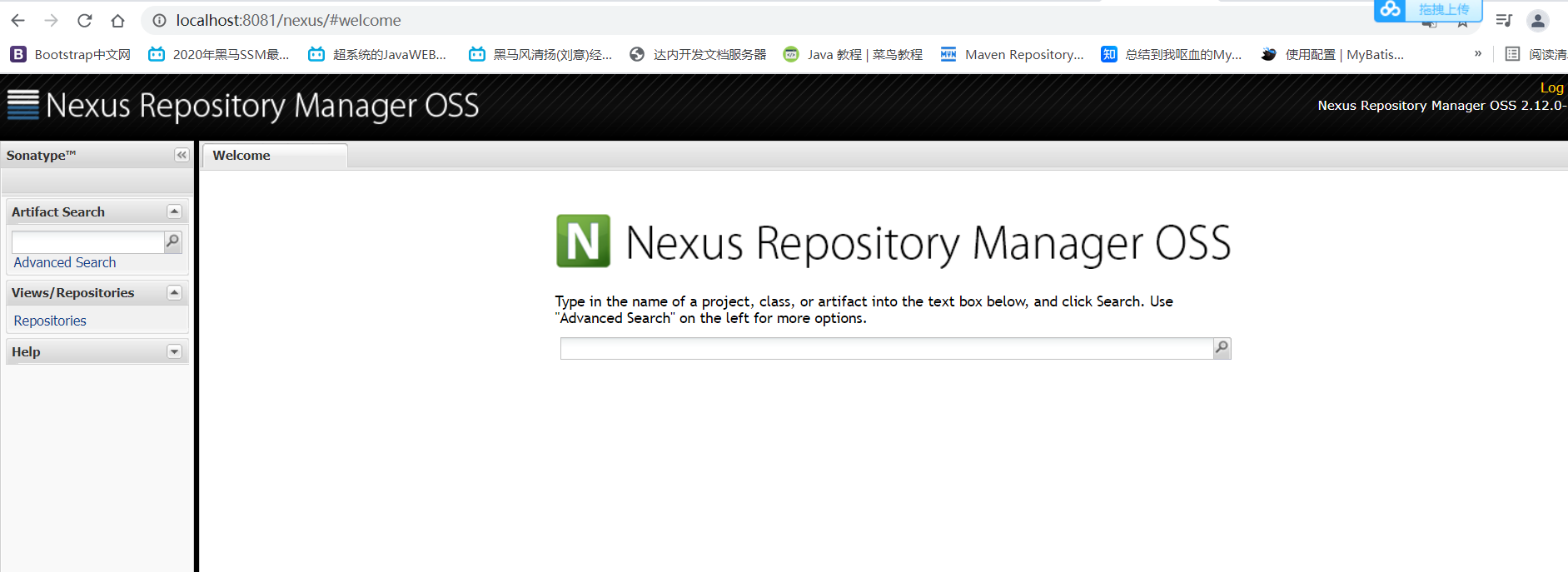
Task: Collapse the Views/Repositories section
Action: (x=174, y=292)
